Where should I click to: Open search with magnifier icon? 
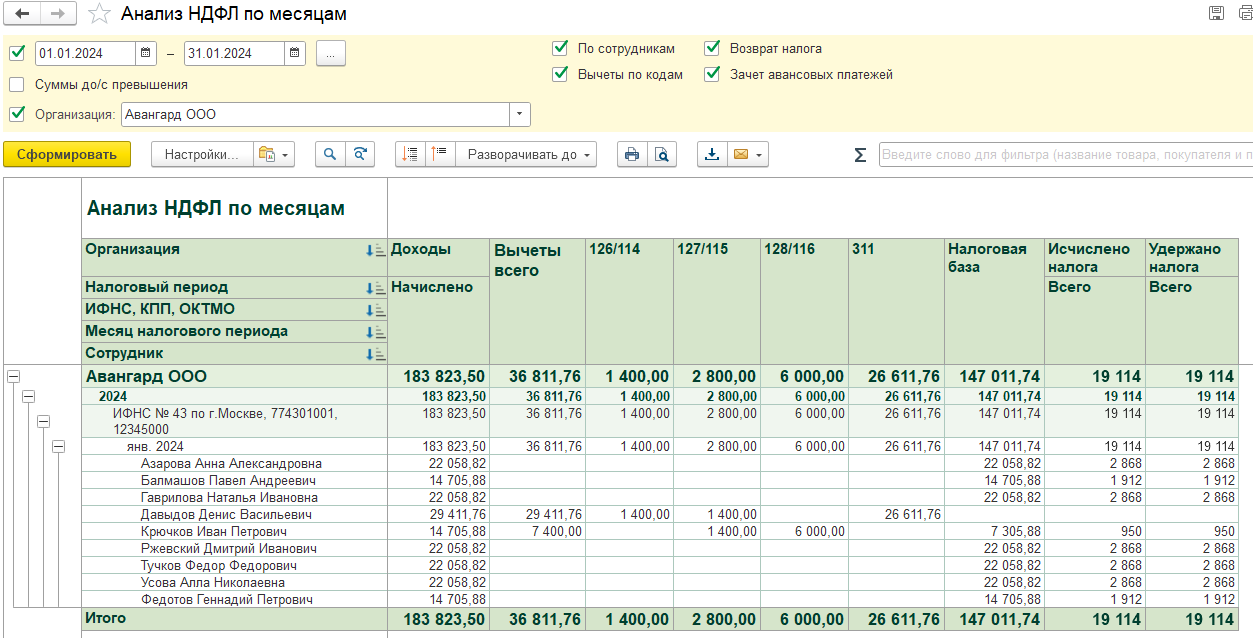click(330, 154)
